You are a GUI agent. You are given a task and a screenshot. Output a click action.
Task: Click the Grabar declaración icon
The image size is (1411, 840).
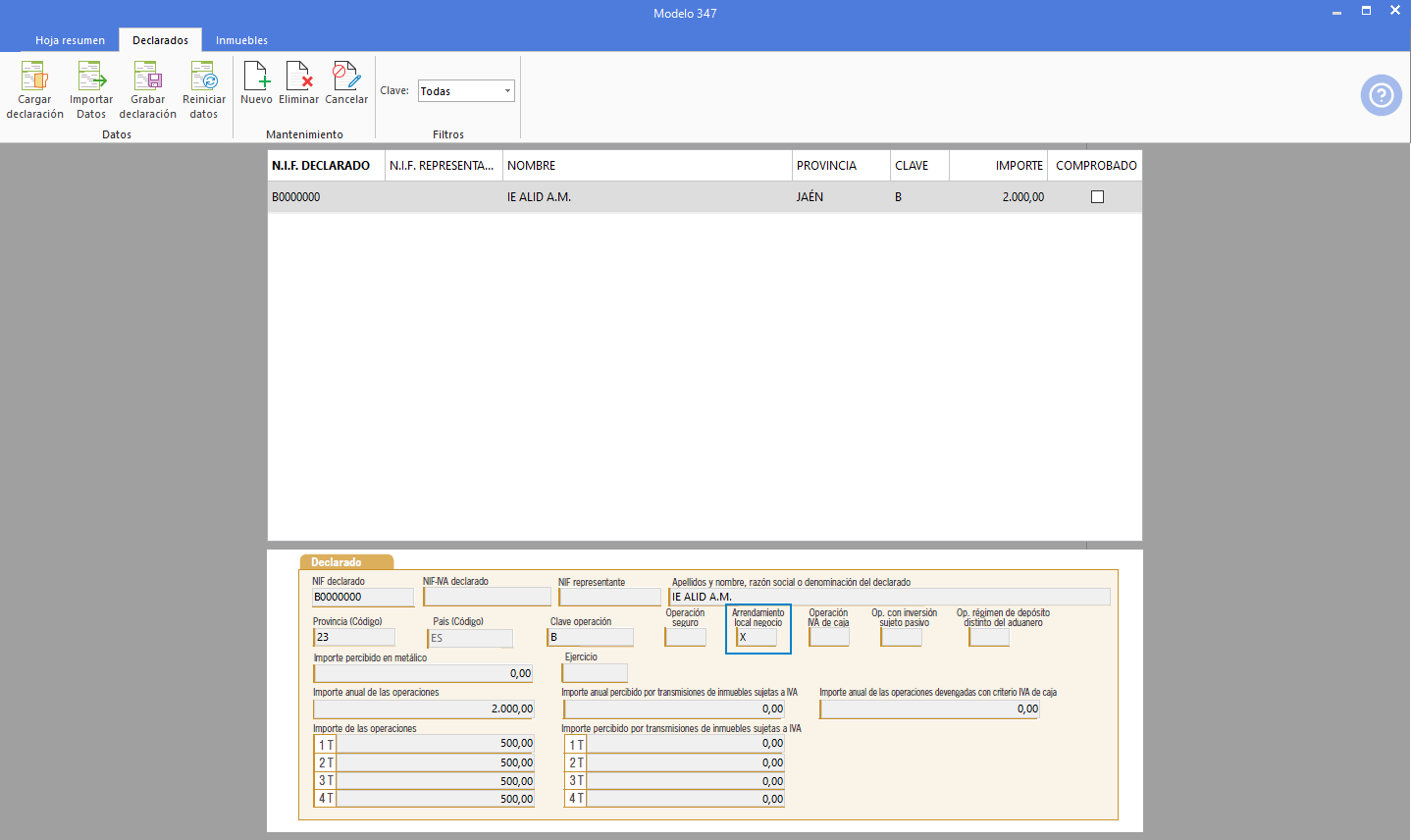click(147, 76)
